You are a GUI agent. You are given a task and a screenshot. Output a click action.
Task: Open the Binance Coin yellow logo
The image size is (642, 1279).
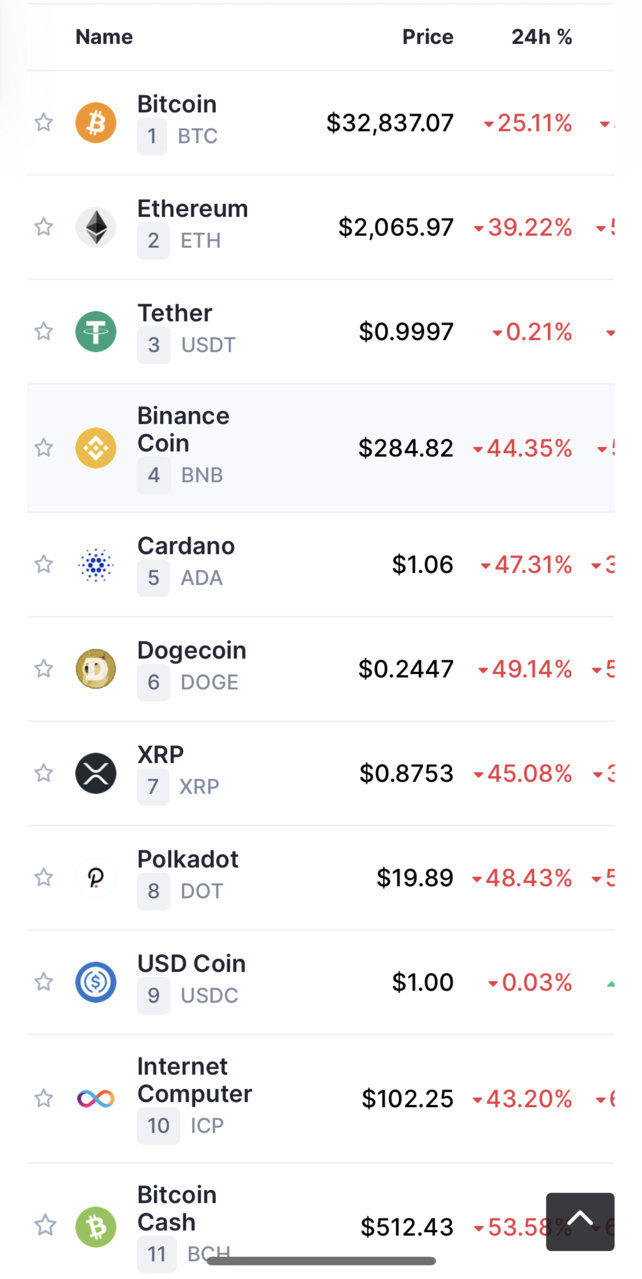click(x=96, y=448)
